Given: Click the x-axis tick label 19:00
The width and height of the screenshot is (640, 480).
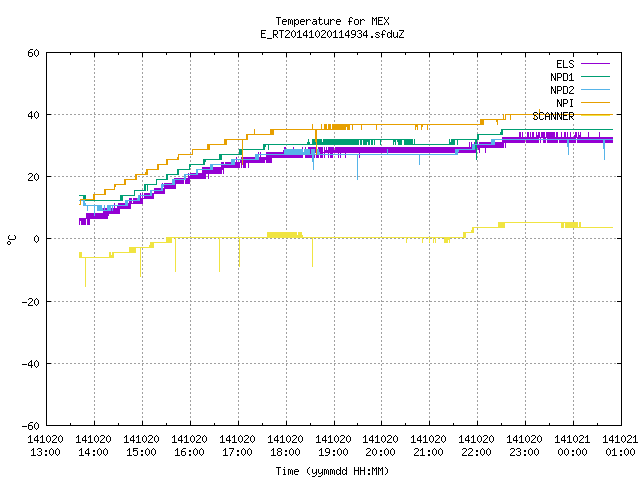Looking at the screenshot, I should point(333,452).
